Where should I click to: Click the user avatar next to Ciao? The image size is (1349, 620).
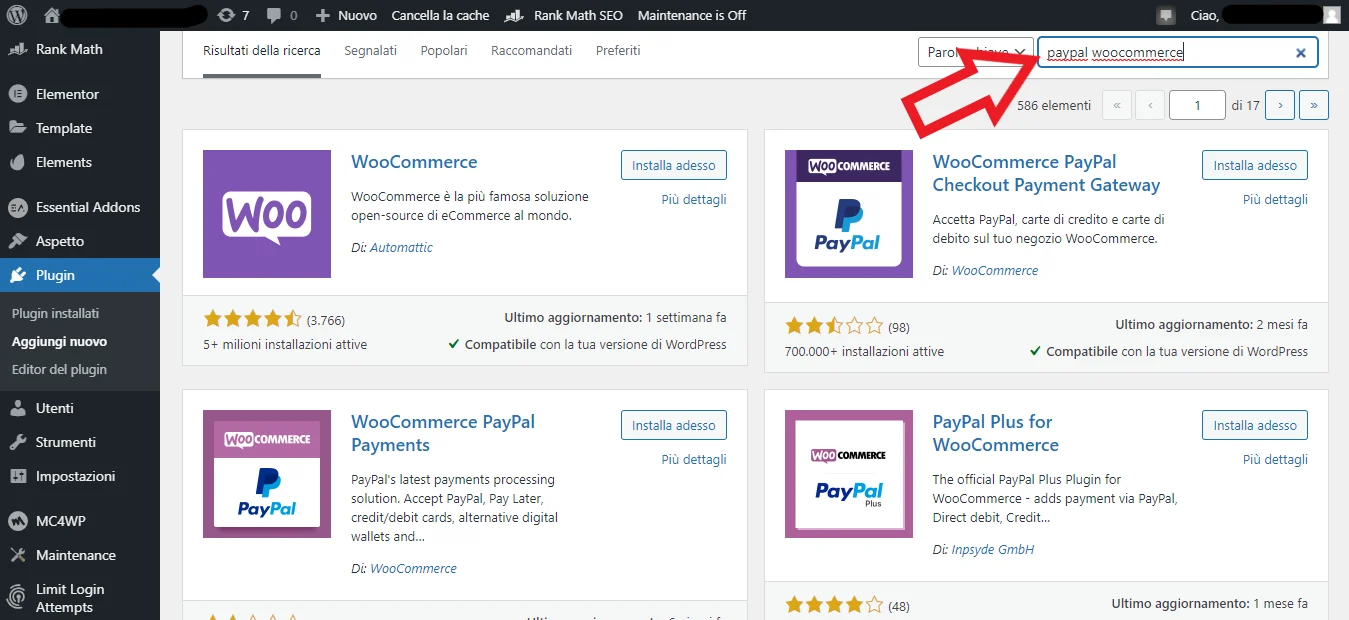point(1331,15)
